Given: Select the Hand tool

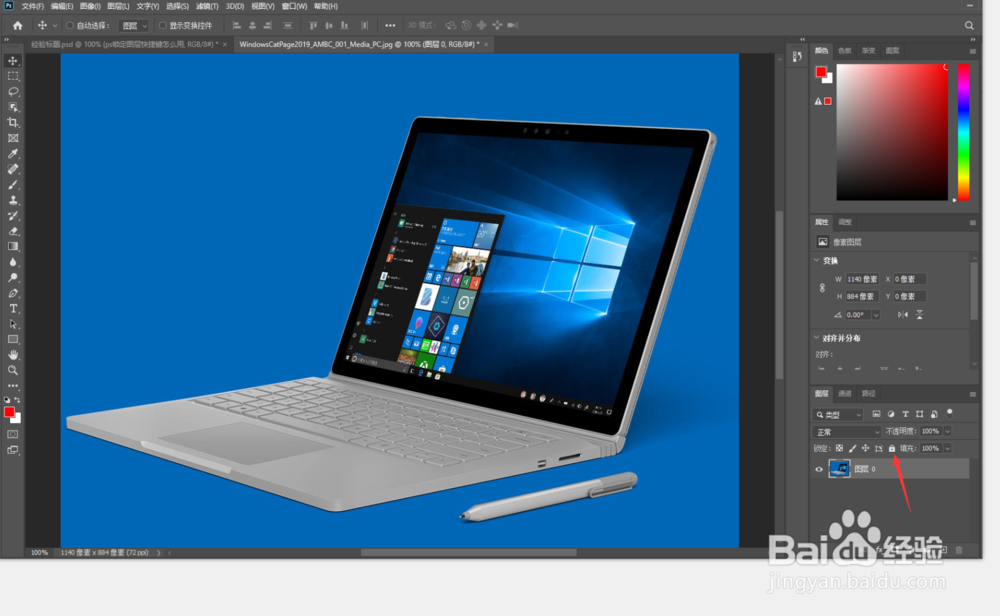Looking at the screenshot, I should [13, 355].
